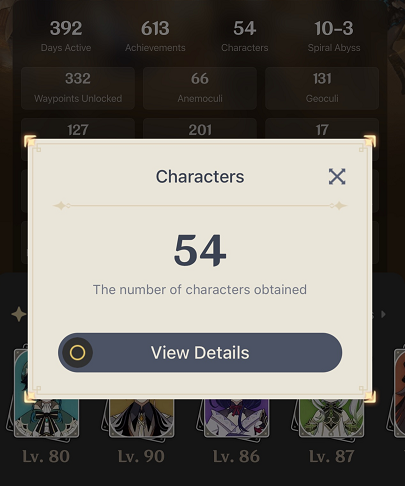
Task: Click the View Details button
Action: point(200,353)
